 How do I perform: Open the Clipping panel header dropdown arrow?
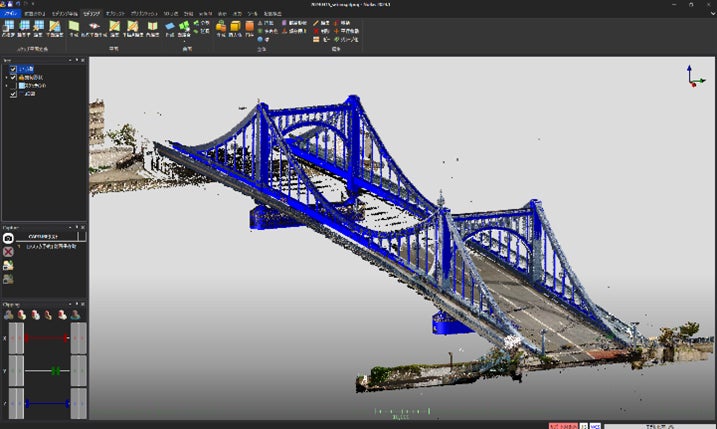[x=69, y=304]
